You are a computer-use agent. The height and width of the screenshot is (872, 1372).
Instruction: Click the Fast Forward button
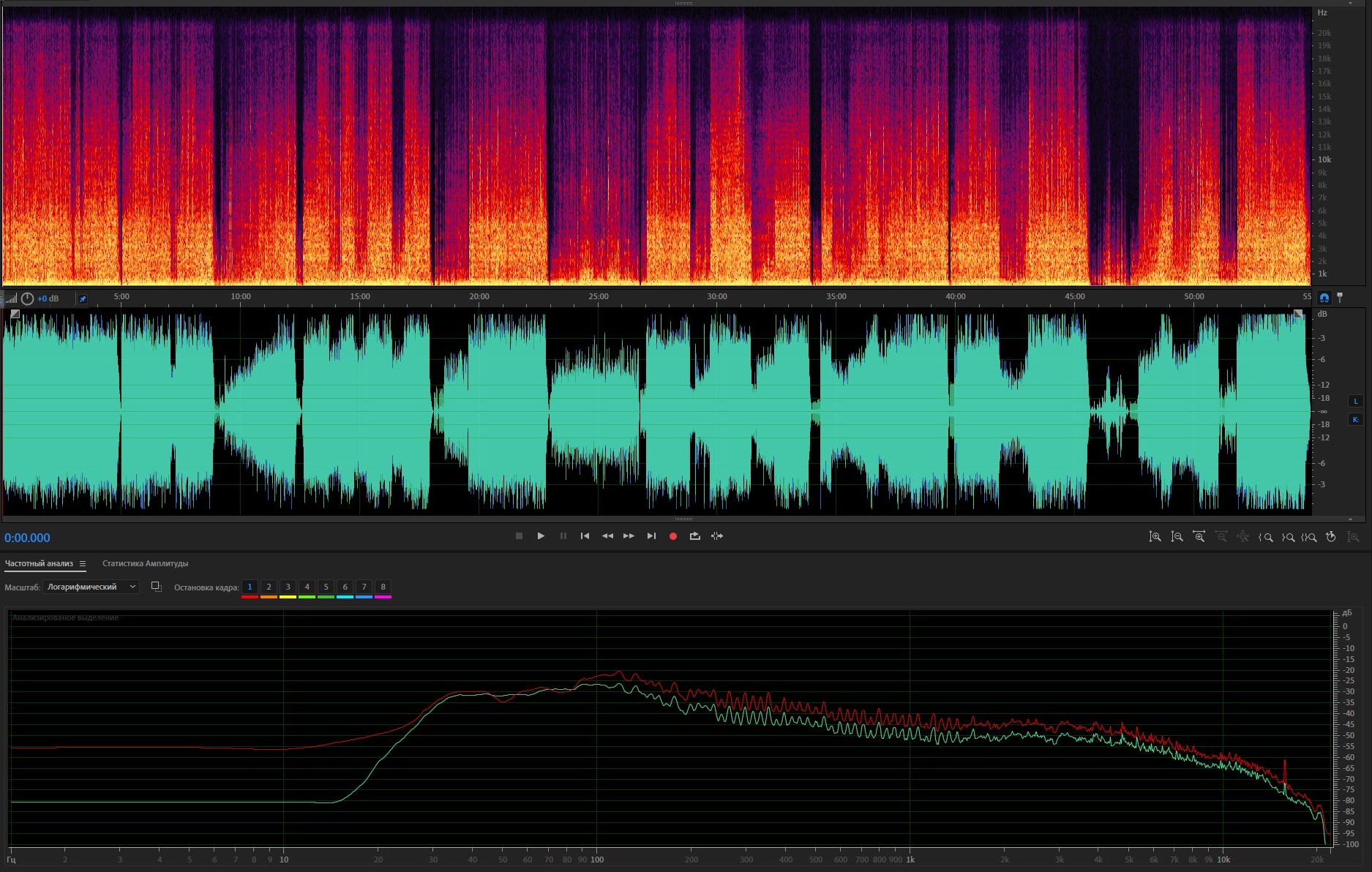coord(629,536)
